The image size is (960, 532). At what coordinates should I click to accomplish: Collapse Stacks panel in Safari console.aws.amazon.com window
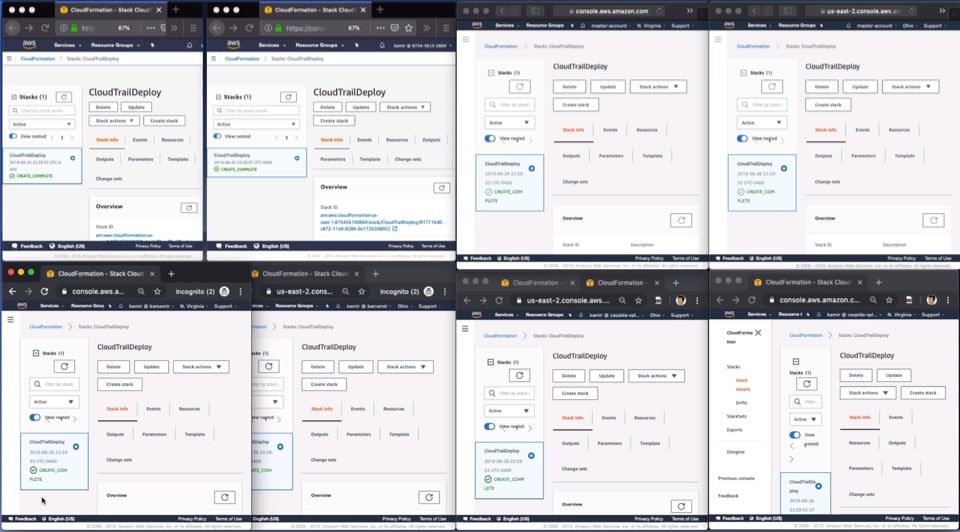click(x=491, y=73)
